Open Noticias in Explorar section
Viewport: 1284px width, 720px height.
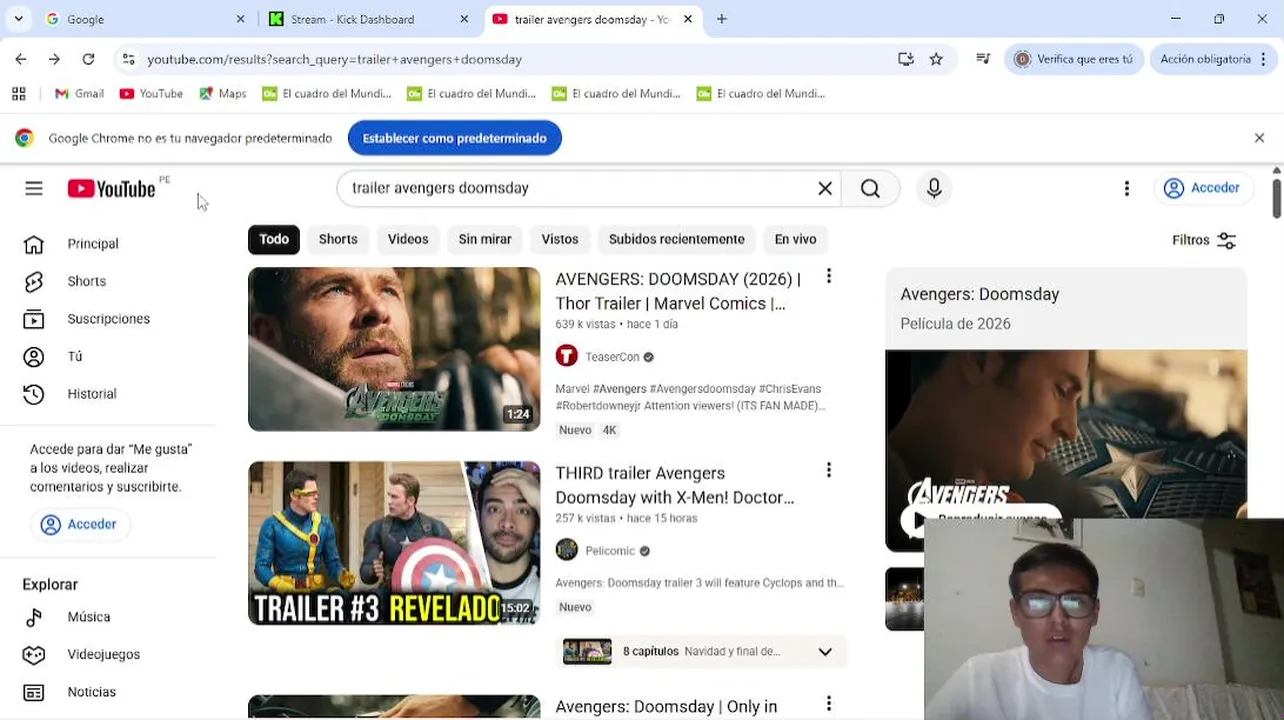click(92, 692)
